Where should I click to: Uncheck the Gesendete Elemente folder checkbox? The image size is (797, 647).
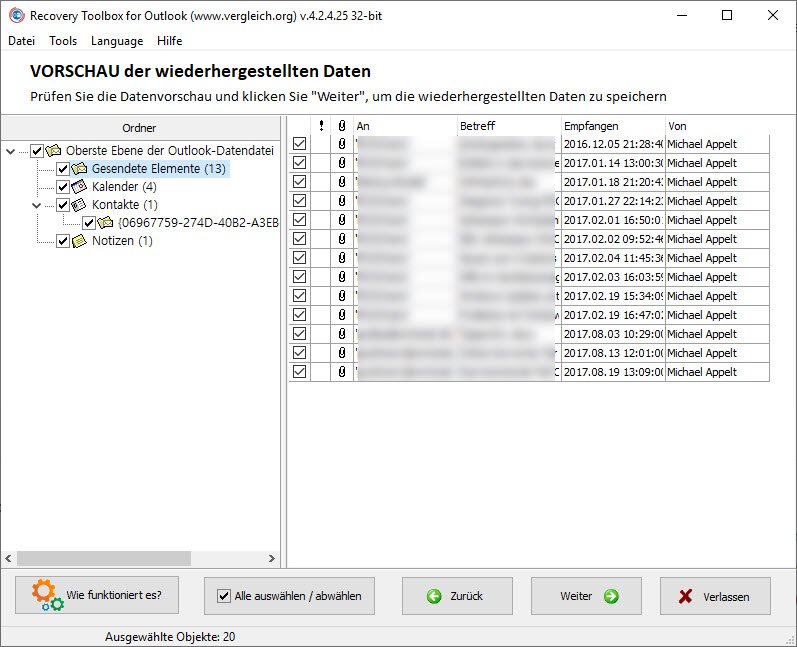(63, 169)
